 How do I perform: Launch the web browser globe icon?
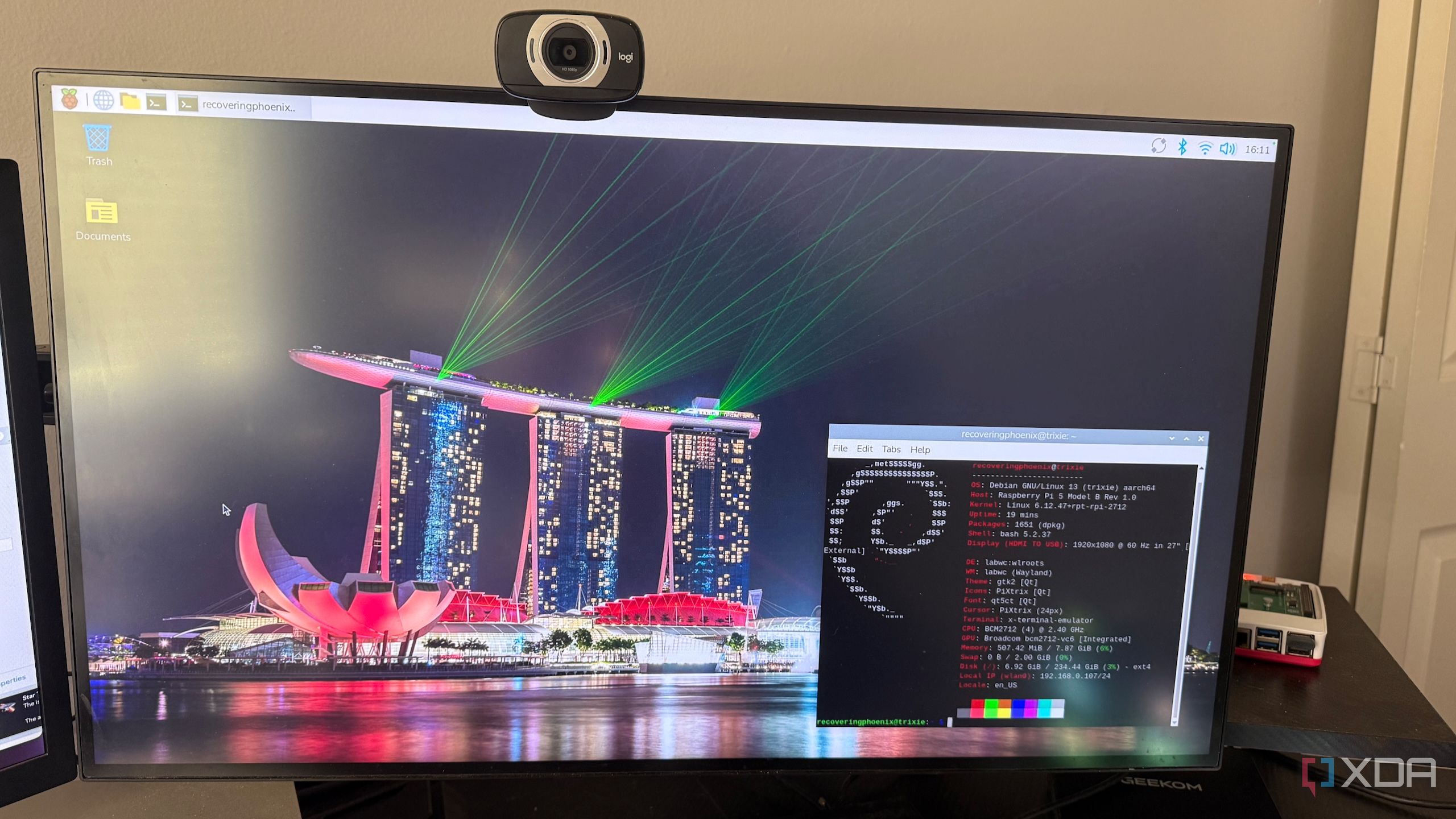(103, 101)
